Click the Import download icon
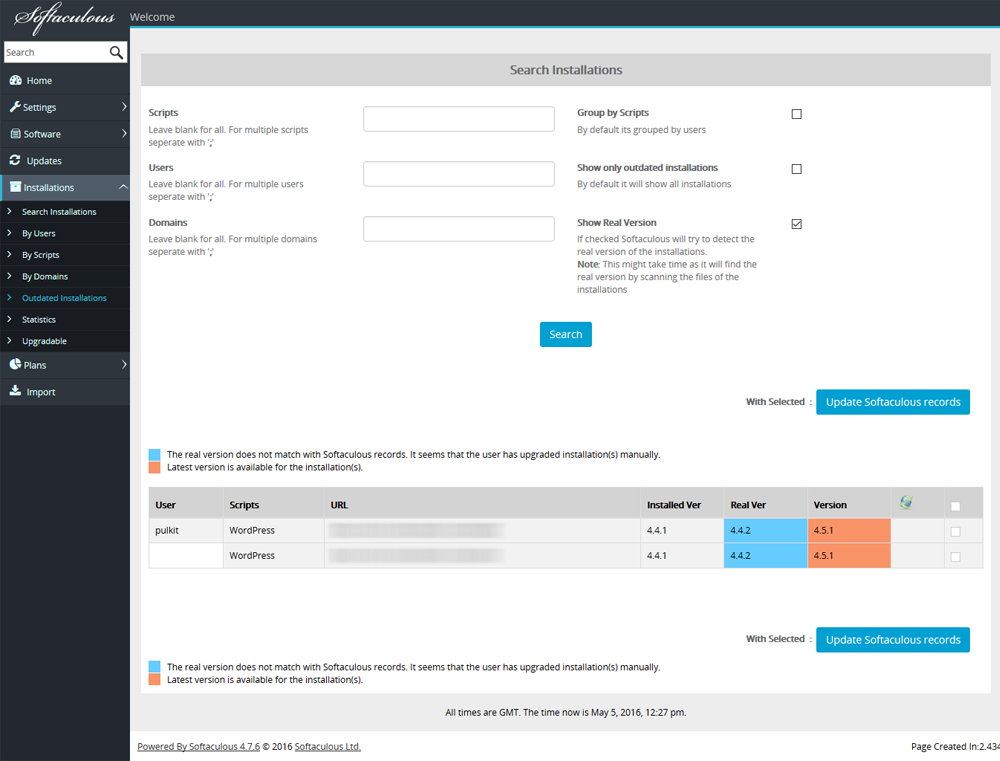 pos(15,391)
